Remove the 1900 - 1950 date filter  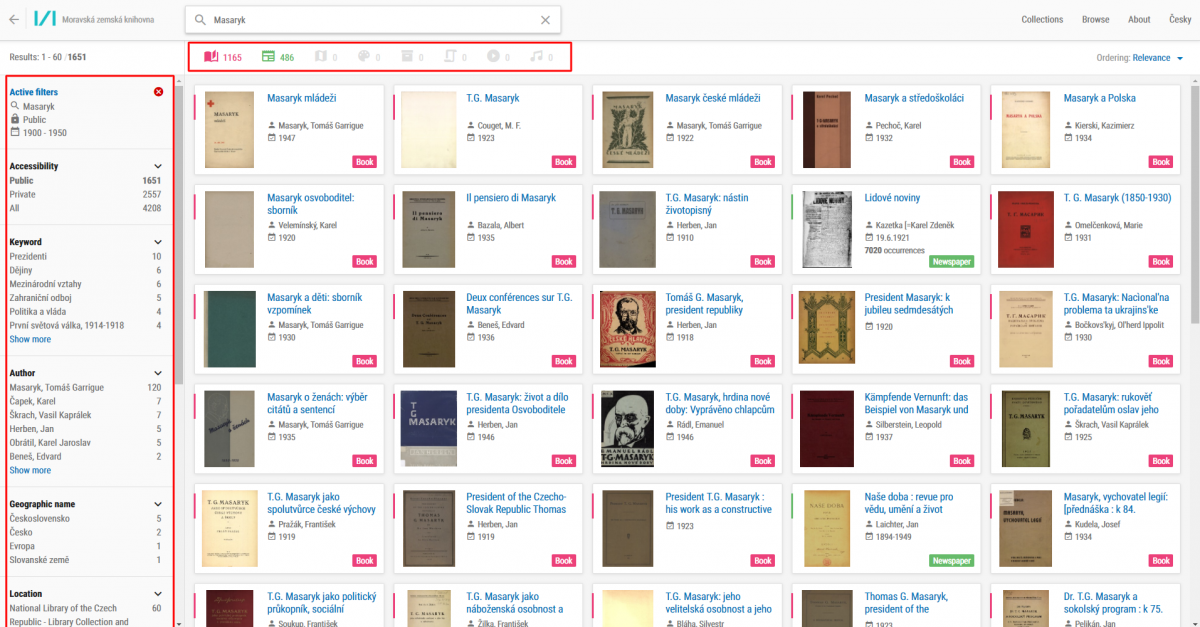point(38,133)
